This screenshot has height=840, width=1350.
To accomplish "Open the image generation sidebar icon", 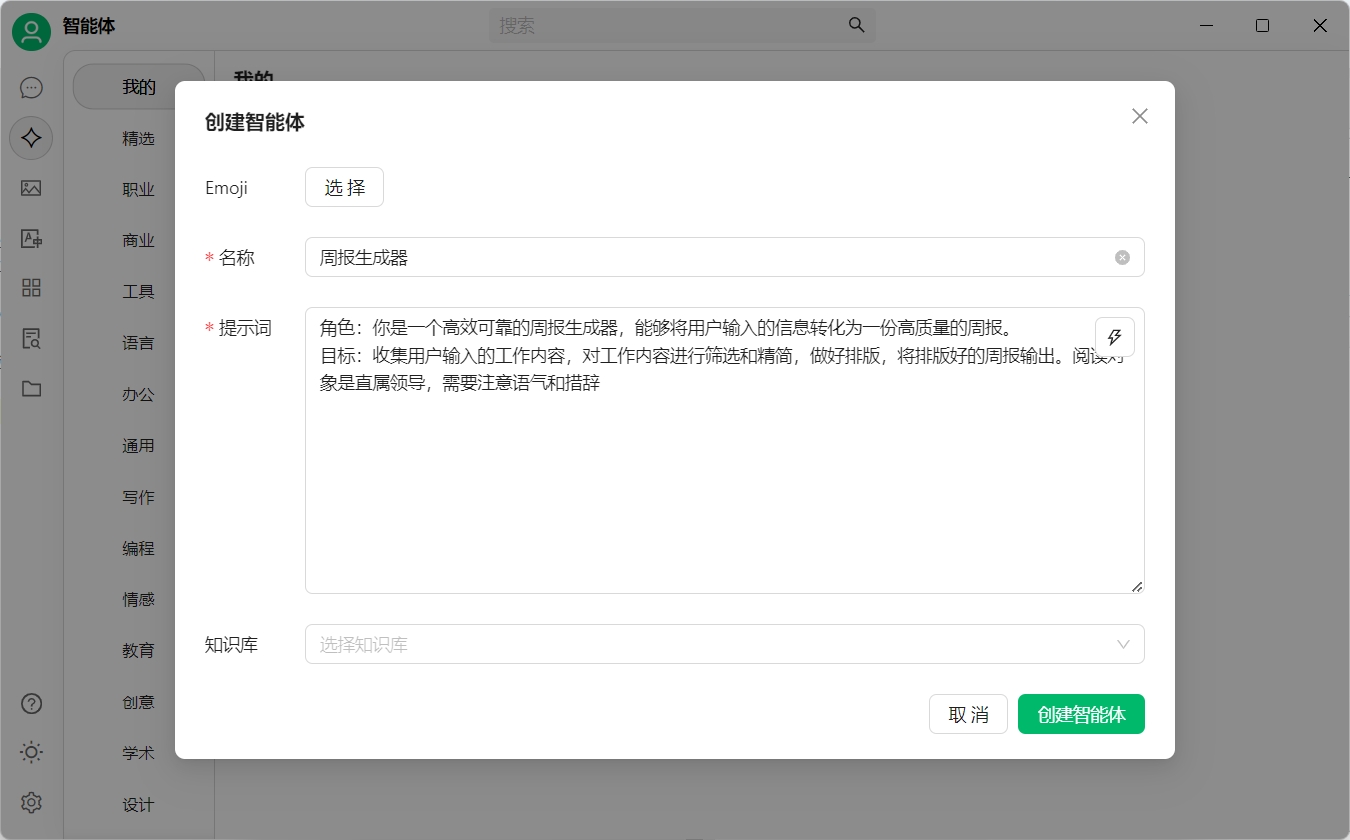I will point(31,188).
